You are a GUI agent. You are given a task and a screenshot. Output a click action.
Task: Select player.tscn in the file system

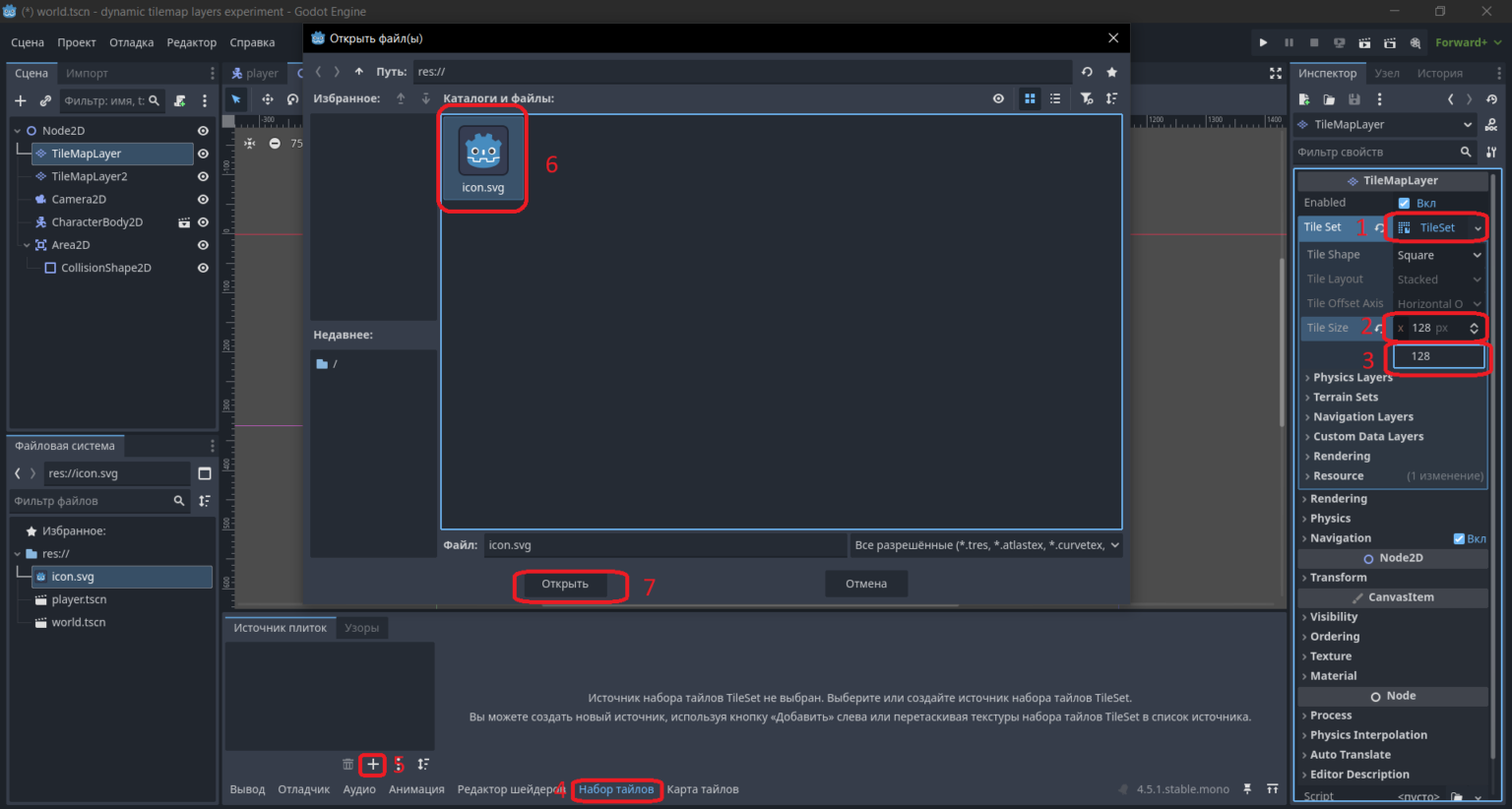click(x=79, y=599)
